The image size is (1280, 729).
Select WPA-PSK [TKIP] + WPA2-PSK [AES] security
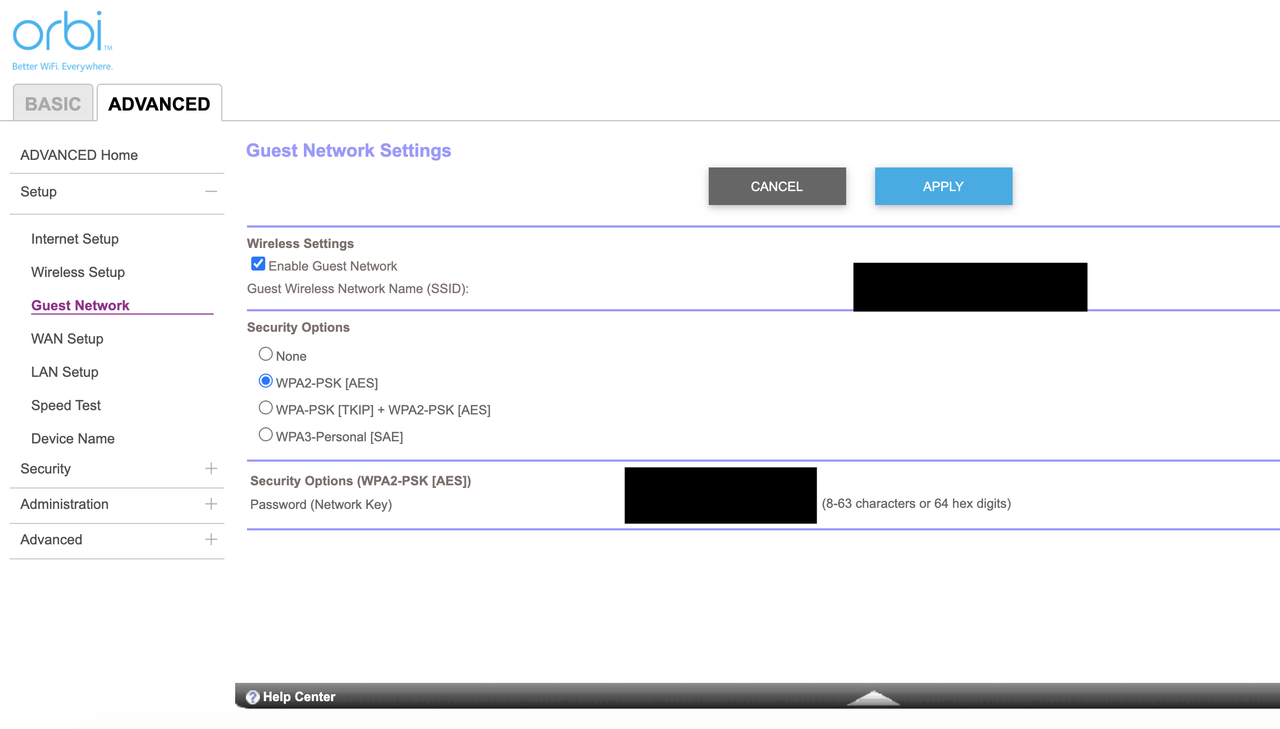(x=266, y=407)
